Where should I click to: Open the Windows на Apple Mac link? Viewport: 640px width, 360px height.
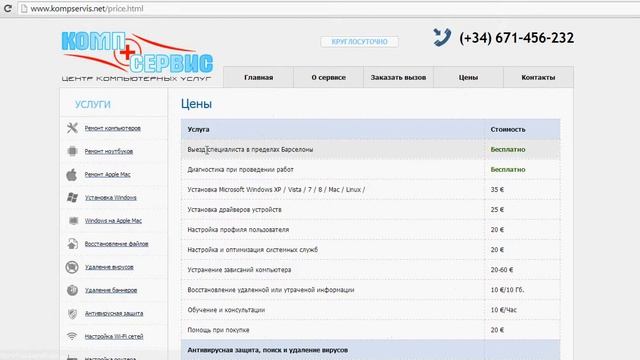tap(113, 221)
